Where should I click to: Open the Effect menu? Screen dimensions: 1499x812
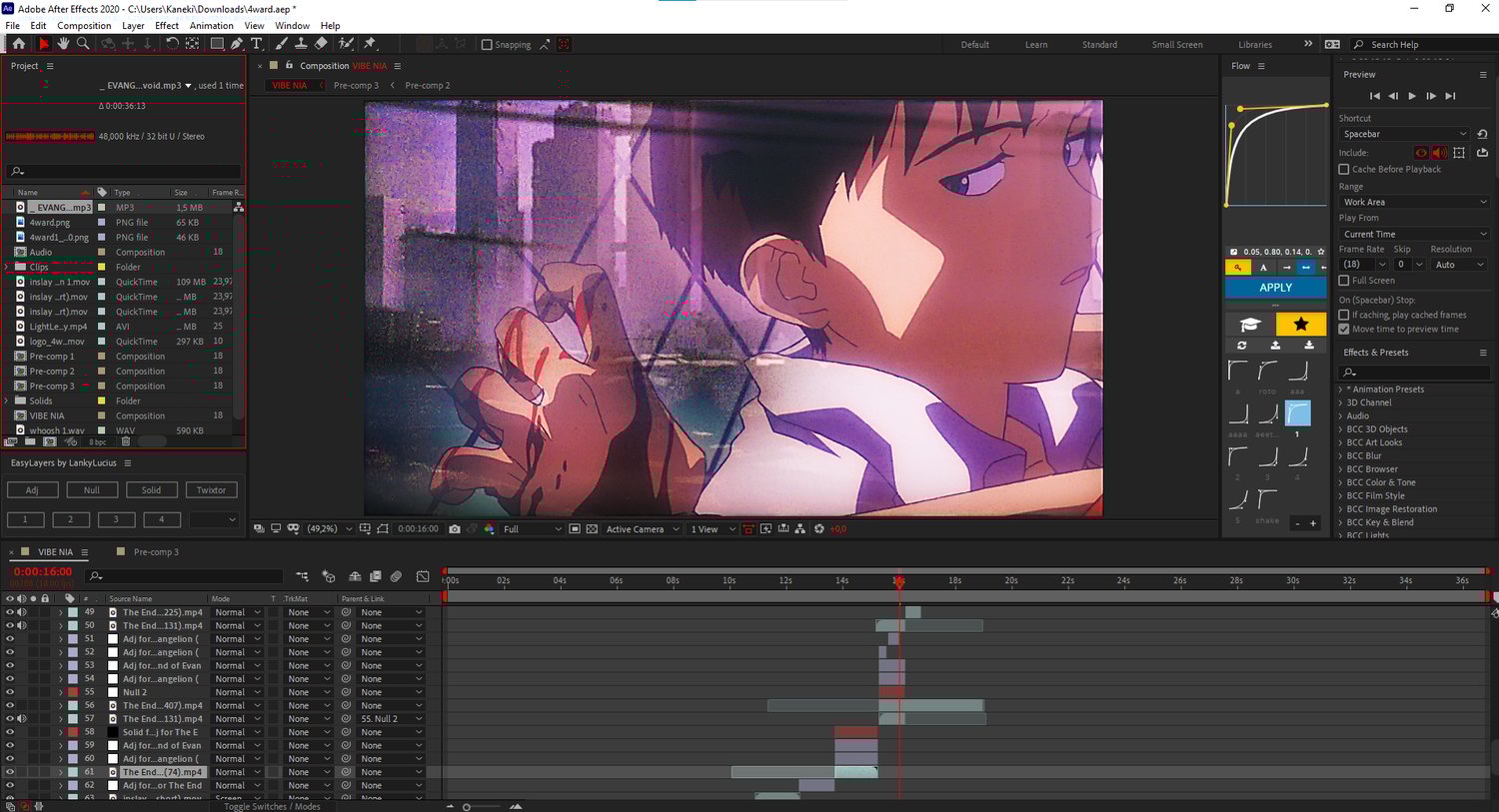(167, 26)
